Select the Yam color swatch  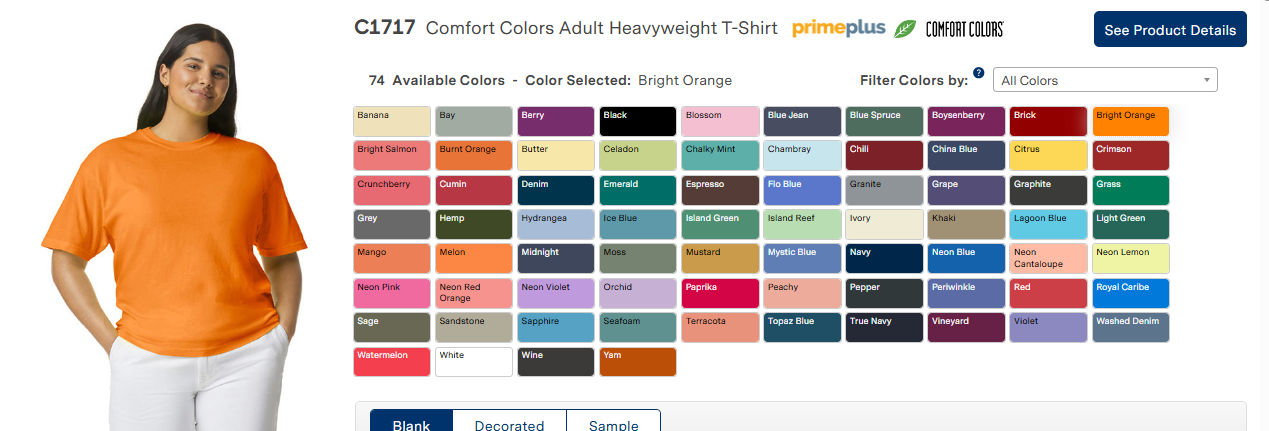[638, 361]
